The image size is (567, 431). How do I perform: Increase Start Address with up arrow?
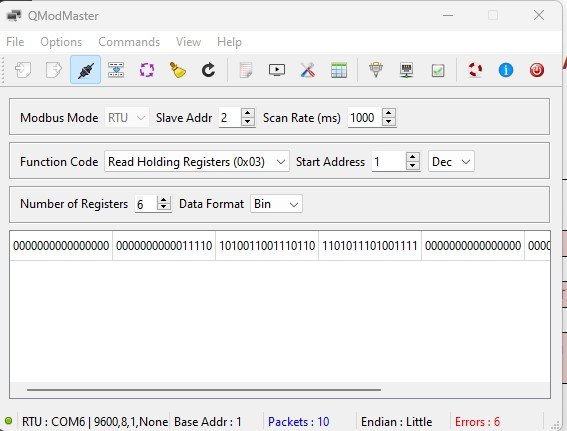pos(413,157)
